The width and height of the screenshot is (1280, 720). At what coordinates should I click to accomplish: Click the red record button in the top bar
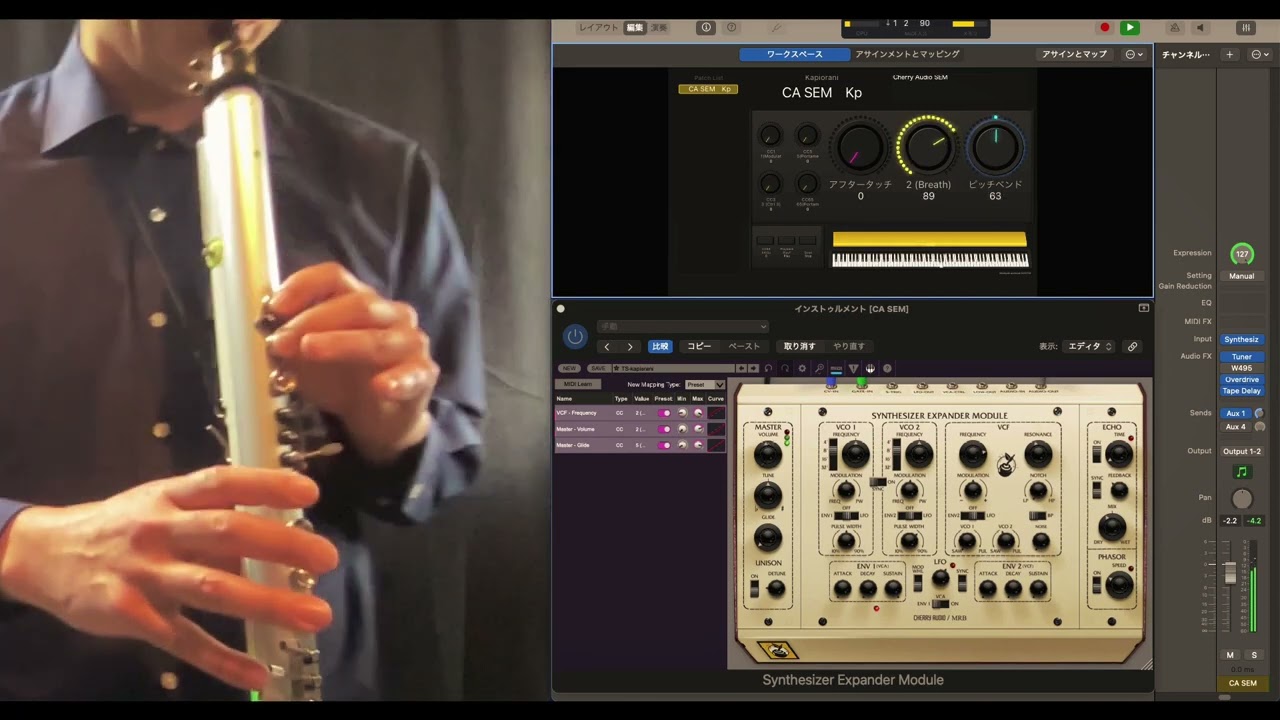(1105, 28)
